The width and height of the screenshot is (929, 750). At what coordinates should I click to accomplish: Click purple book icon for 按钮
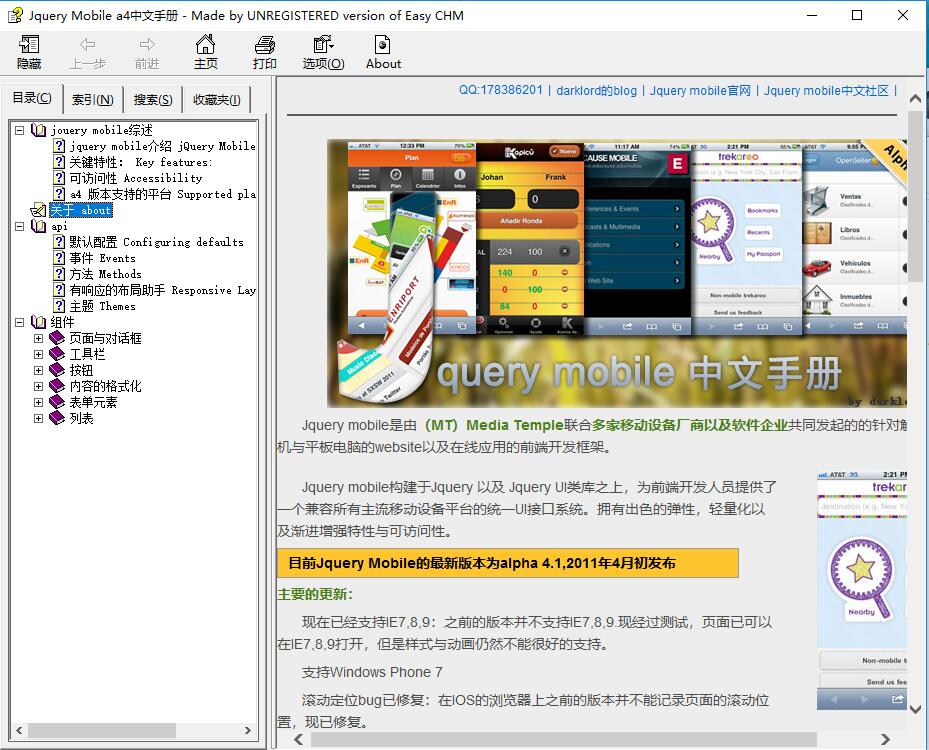[57, 370]
